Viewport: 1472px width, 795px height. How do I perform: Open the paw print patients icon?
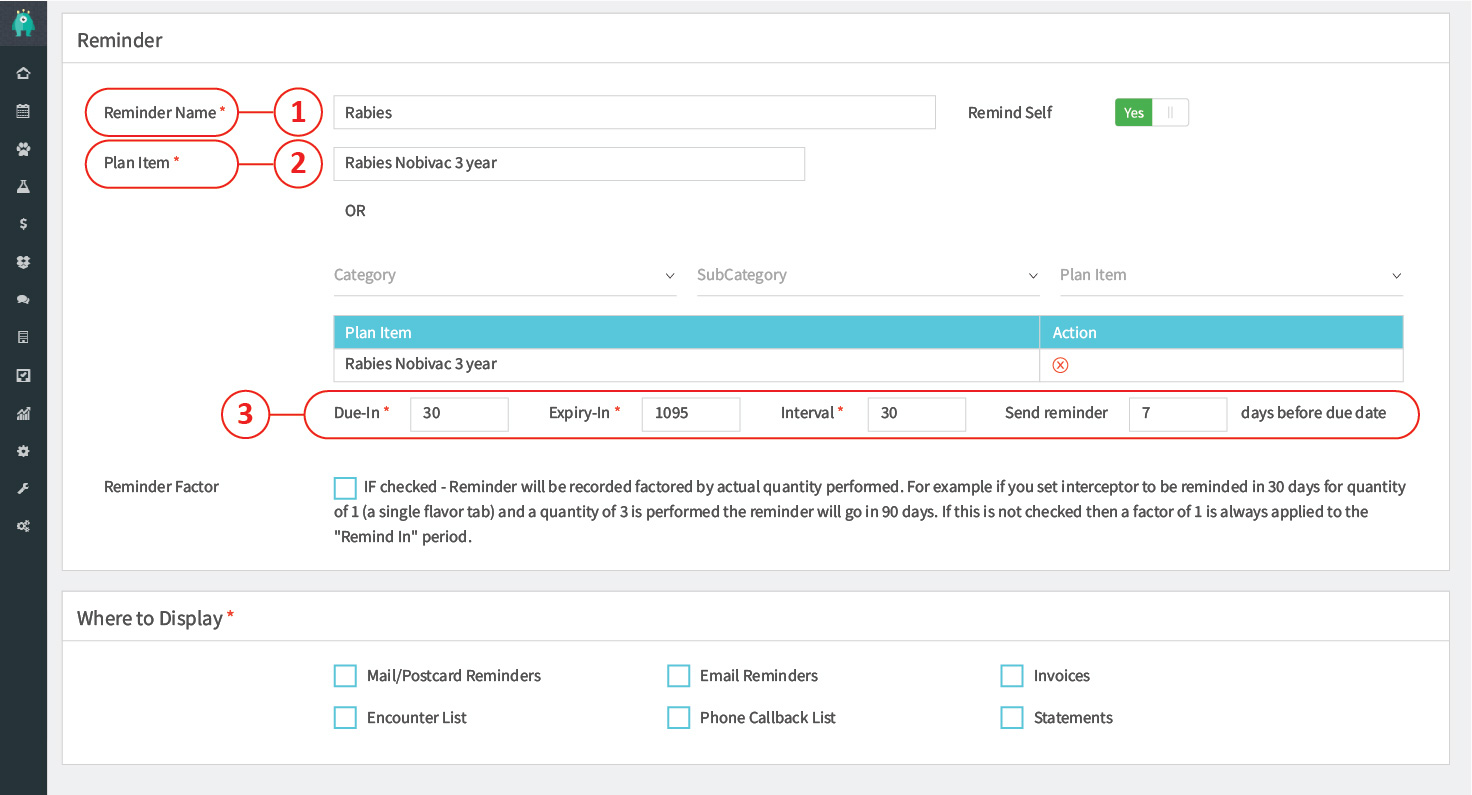23,149
